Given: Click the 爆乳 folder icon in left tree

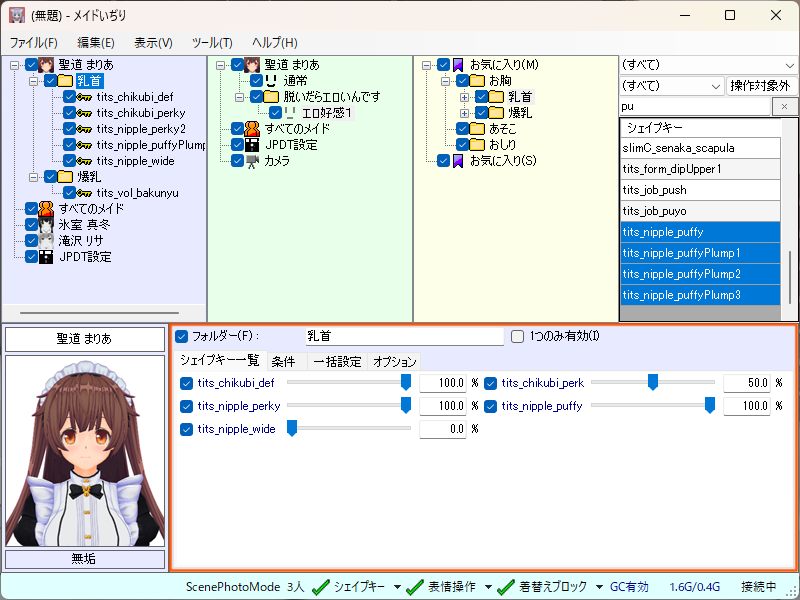Looking at the screenshot, I should pos(66,177).
